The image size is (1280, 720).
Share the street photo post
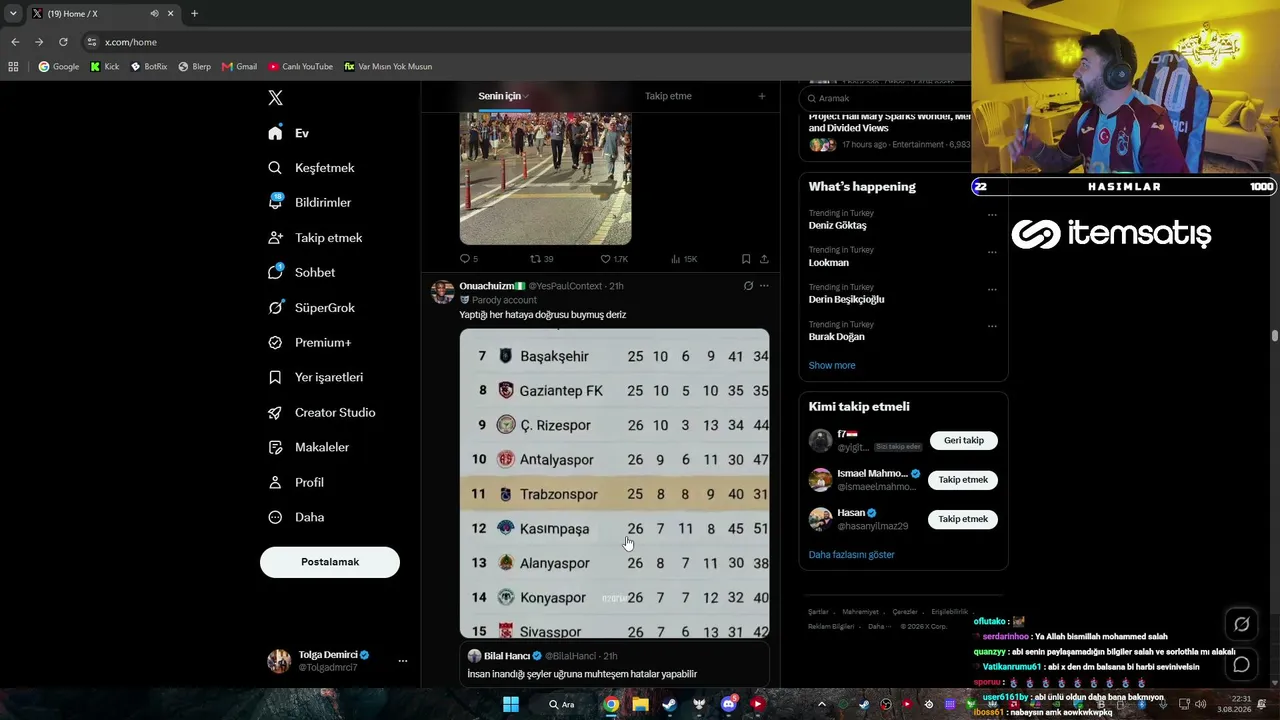click(x=764, y=259)
